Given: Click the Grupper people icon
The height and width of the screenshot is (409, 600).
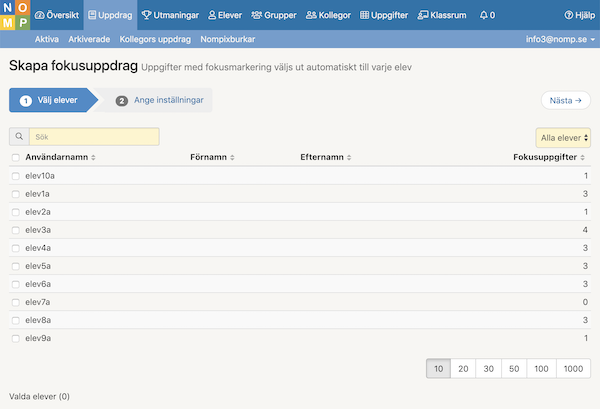Looking at the screenshot, I should tap(256, 15).
